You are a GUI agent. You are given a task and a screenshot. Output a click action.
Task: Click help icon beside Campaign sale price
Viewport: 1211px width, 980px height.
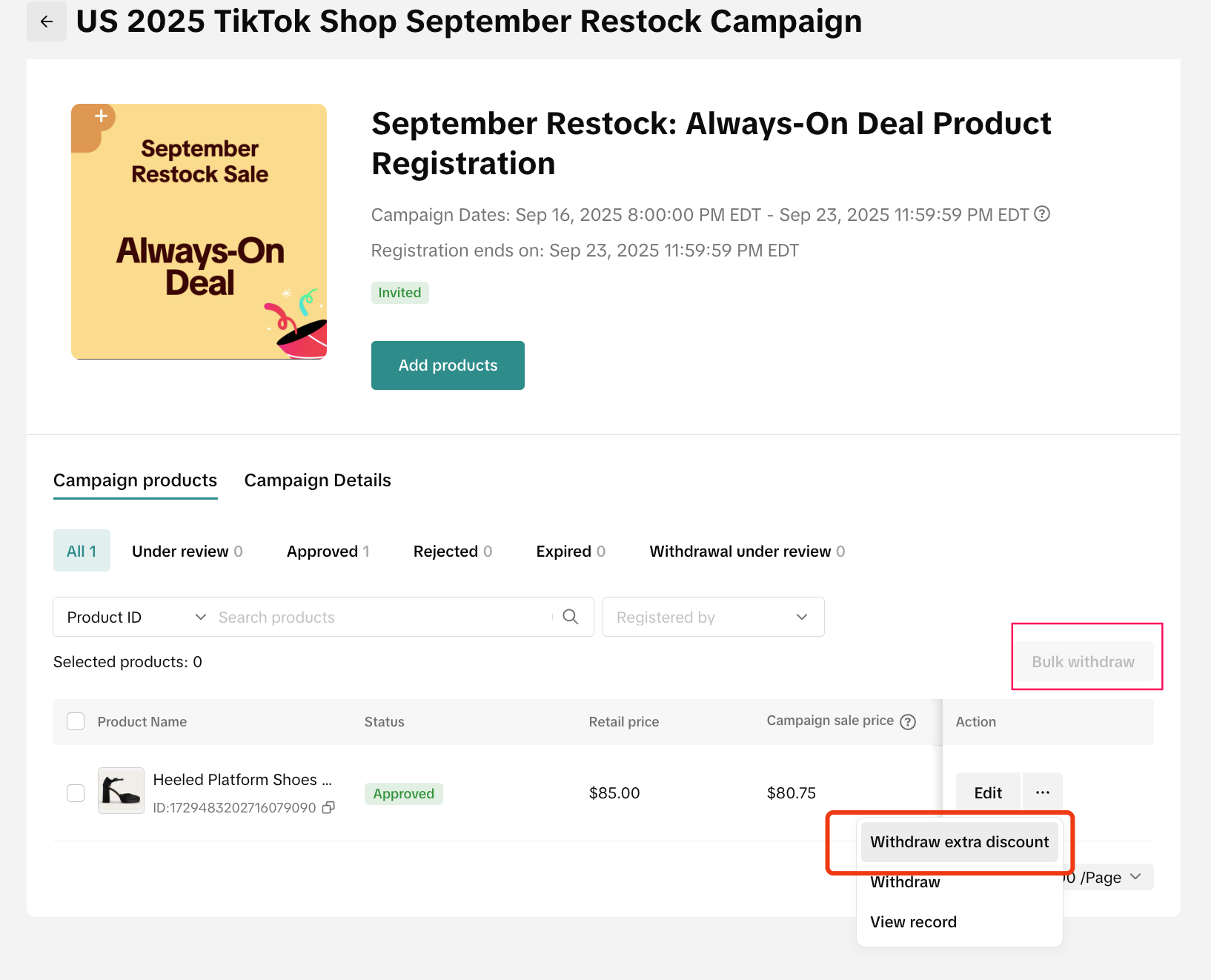tap(908, 722)
